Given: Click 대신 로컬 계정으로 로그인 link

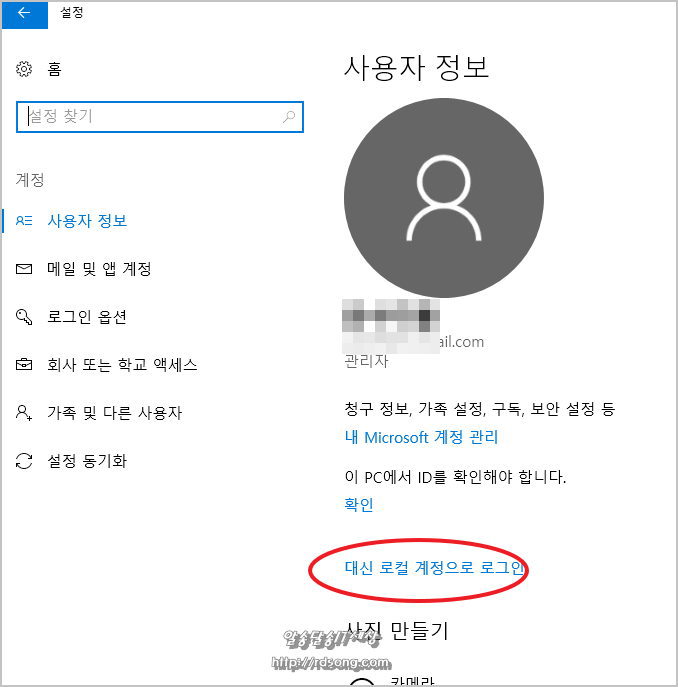Looking at the screenshot, I should pos(434,568).
